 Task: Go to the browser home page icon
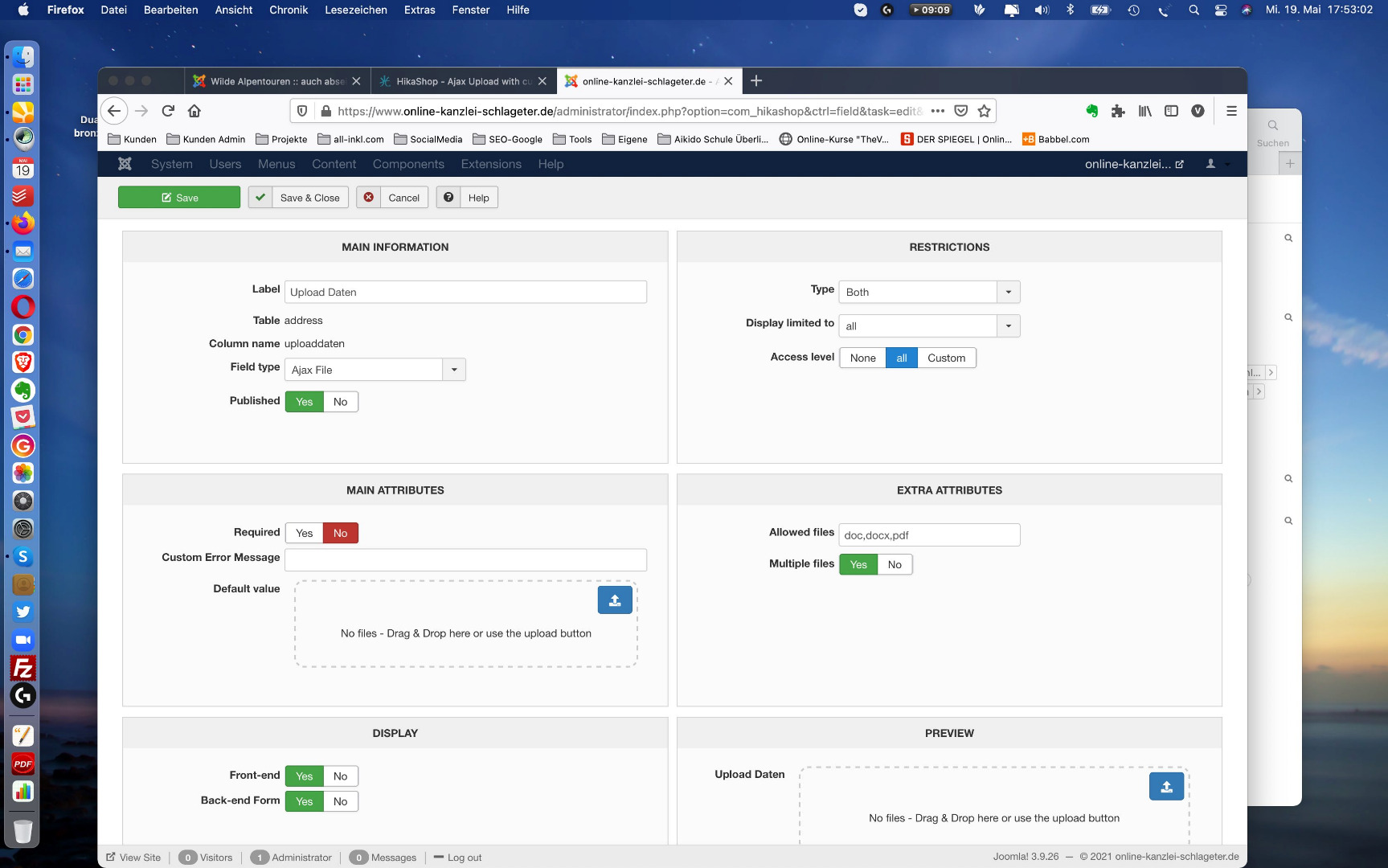[x=194, y=111]
